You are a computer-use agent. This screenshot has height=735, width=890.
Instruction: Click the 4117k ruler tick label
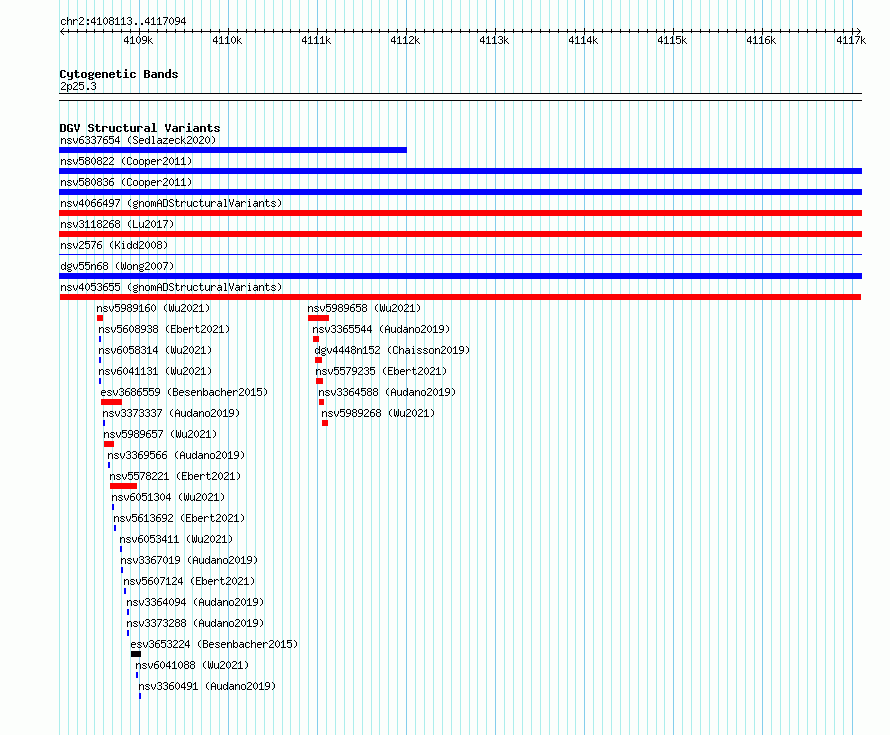point(851,40)
